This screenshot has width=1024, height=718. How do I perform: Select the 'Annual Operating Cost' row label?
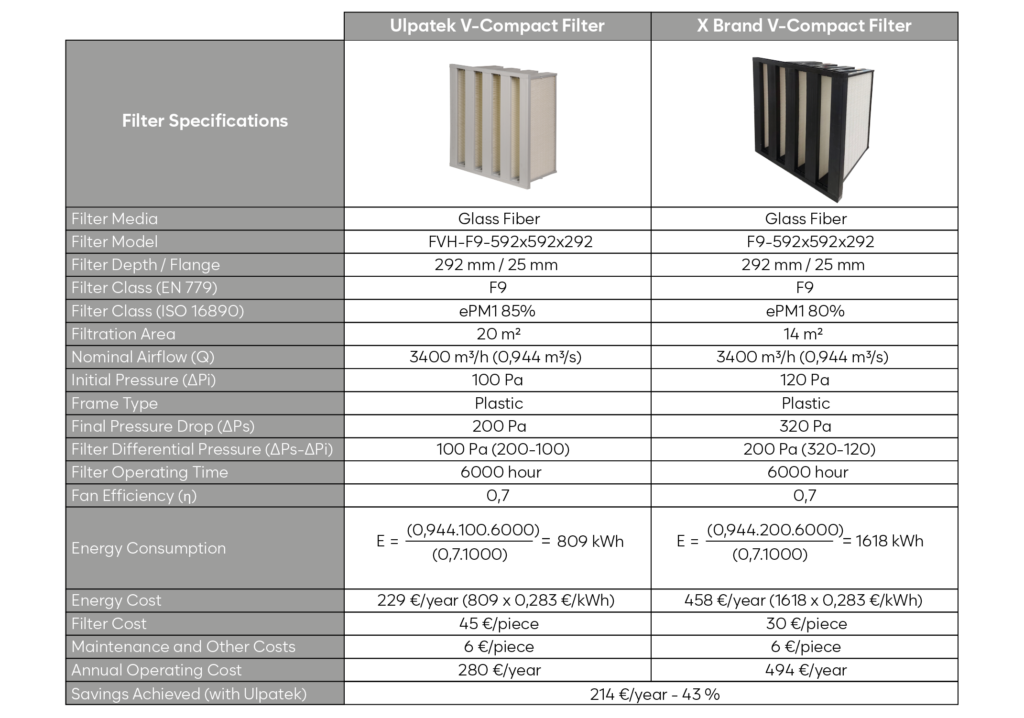tap(156, 670)
